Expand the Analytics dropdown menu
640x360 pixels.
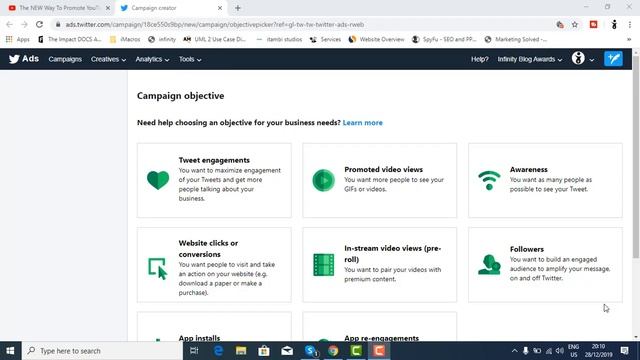(152, 59)
